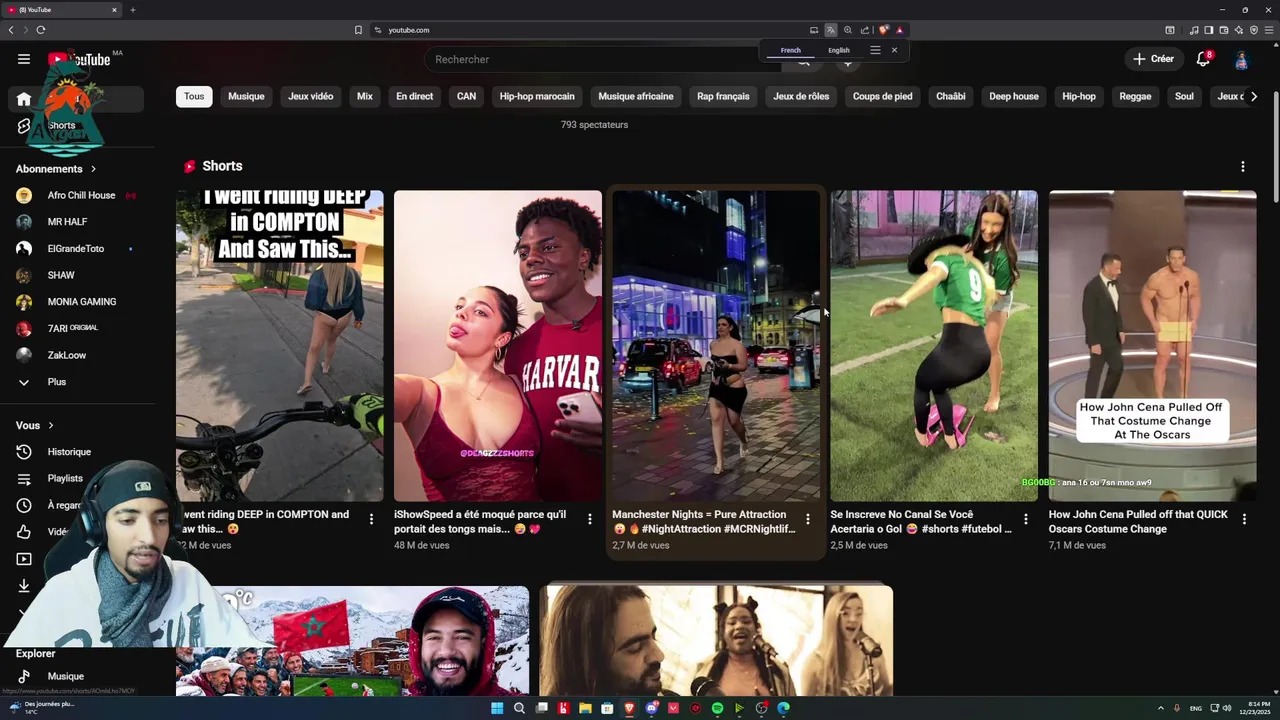Open the Windows Start button
This screenshot has width=1280, height=720.
[x=497, y=708]
